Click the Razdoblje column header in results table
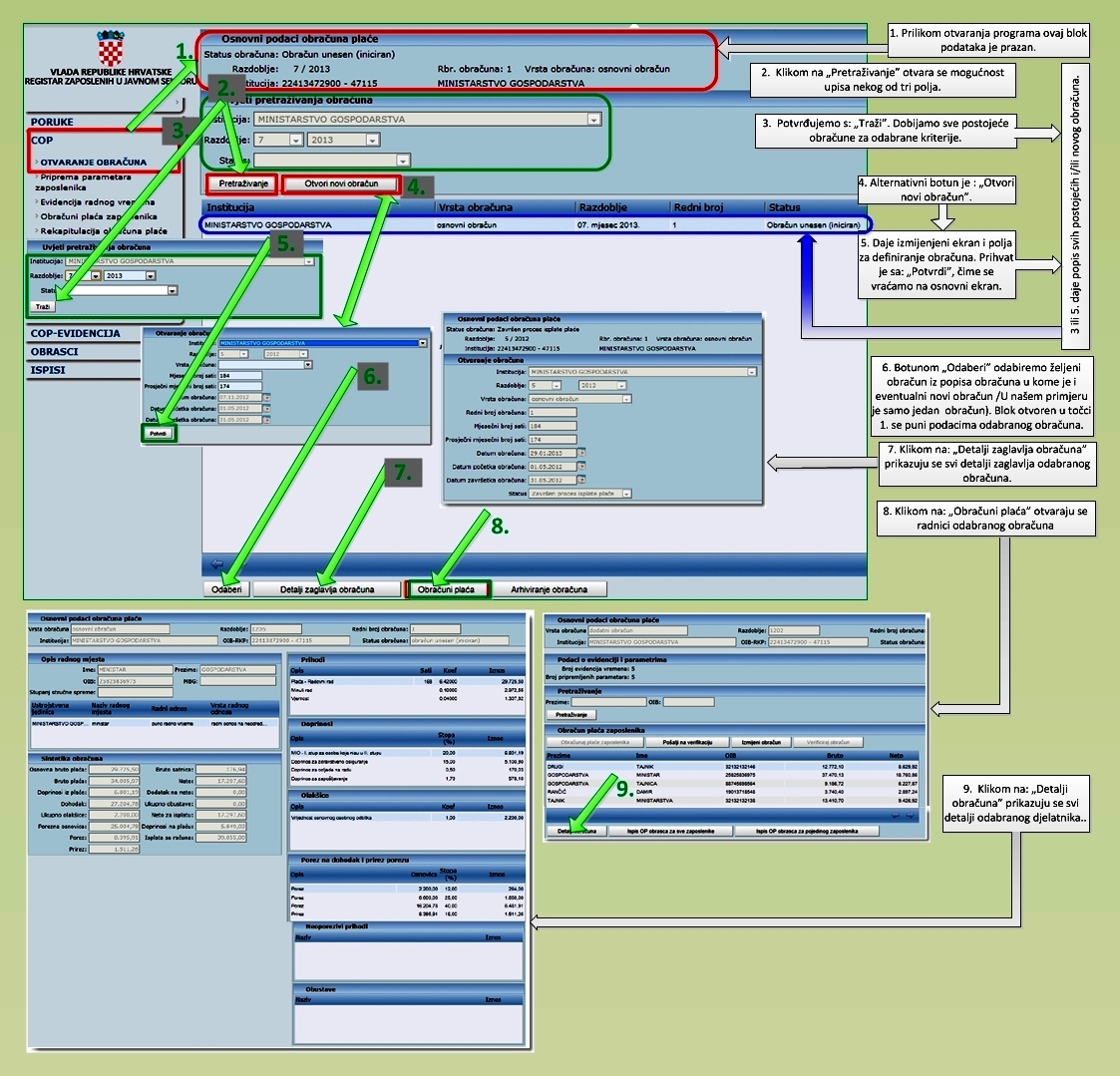The height and width of the screenshot is (1076, 1120). [603, 207]
